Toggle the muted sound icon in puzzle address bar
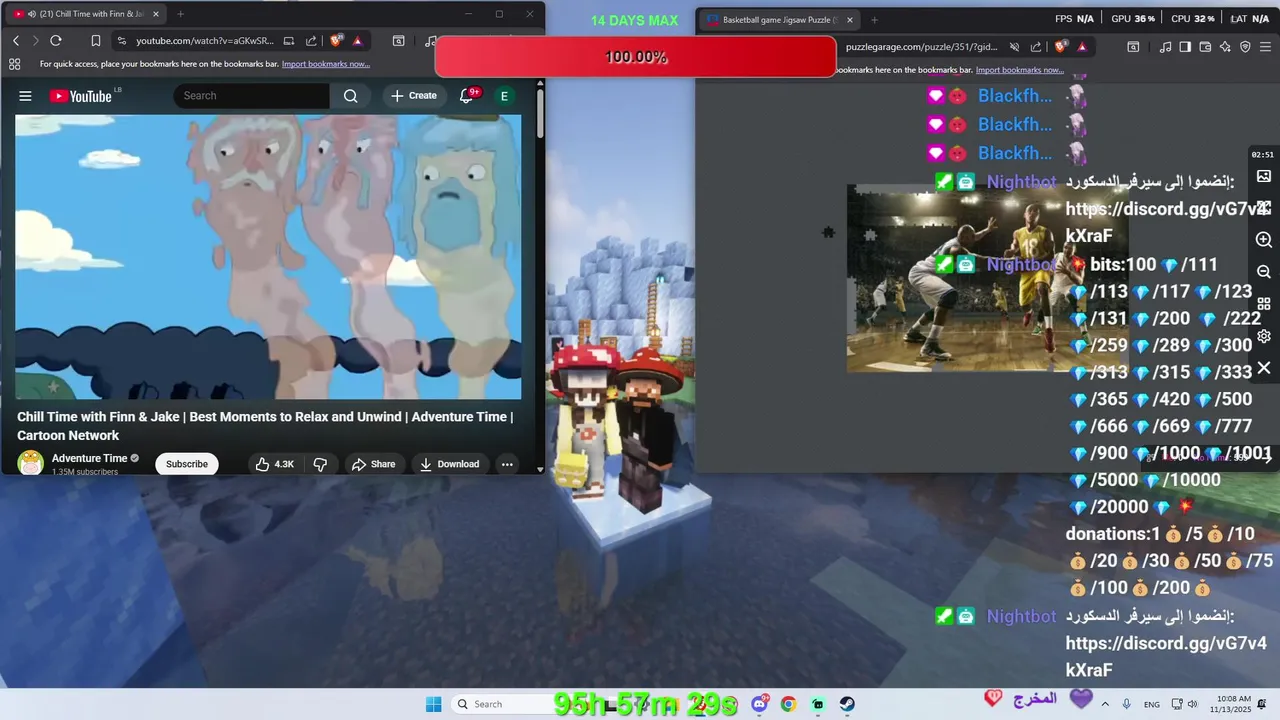This screenshot has height=720, width=1280. point(1014,46)
